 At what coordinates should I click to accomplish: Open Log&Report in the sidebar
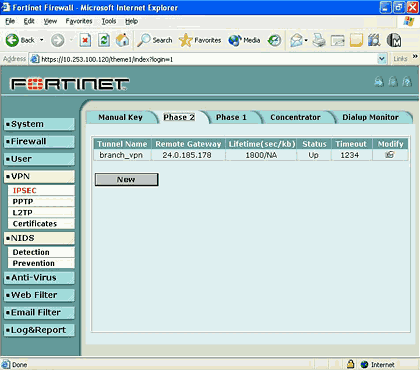pyautogui.click(x=39, y=330)
